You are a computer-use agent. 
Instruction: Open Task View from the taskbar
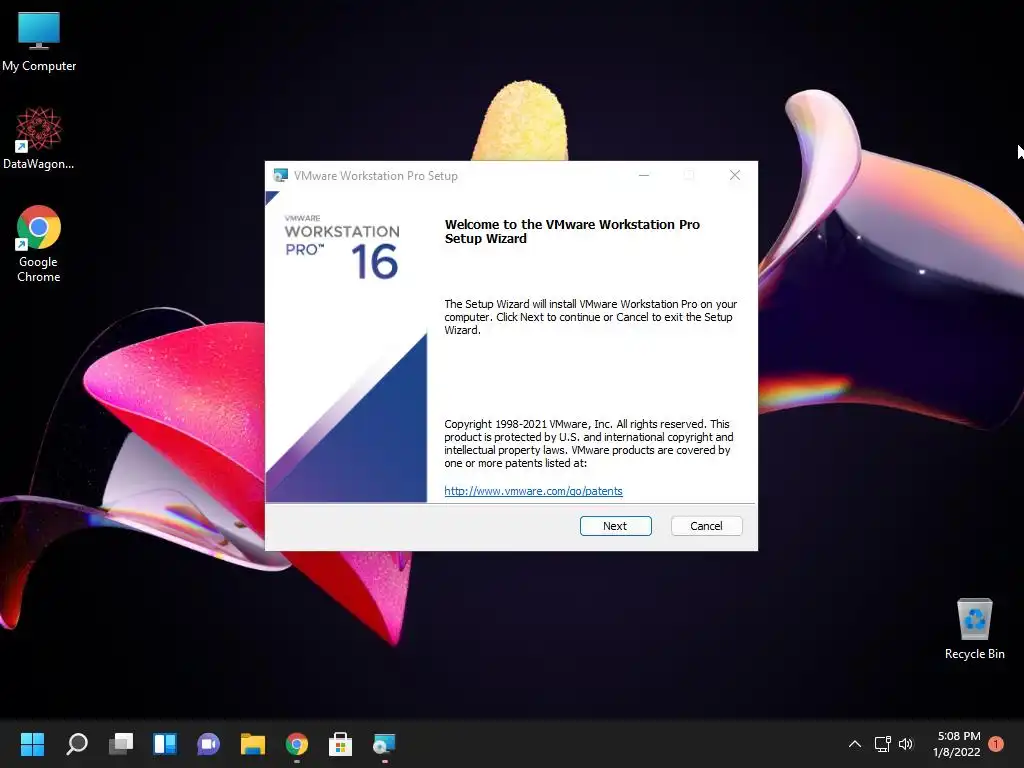[x=121, y=744]
